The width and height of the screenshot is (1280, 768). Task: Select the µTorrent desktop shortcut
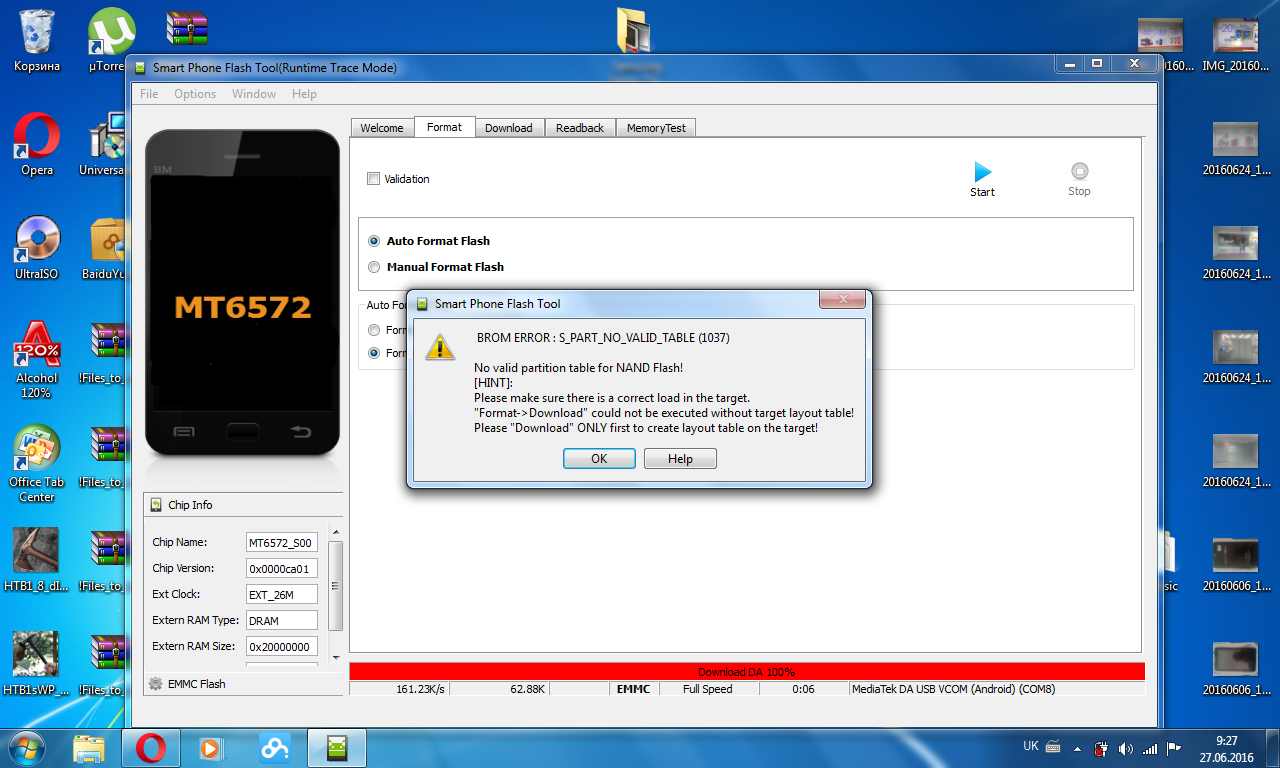coord(110,31)
